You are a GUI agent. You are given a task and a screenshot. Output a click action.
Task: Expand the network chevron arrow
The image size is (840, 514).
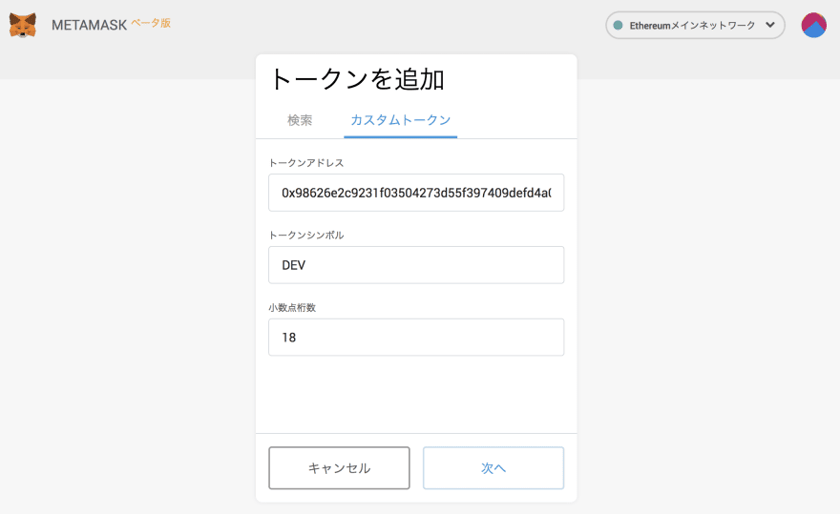point(770,25)
